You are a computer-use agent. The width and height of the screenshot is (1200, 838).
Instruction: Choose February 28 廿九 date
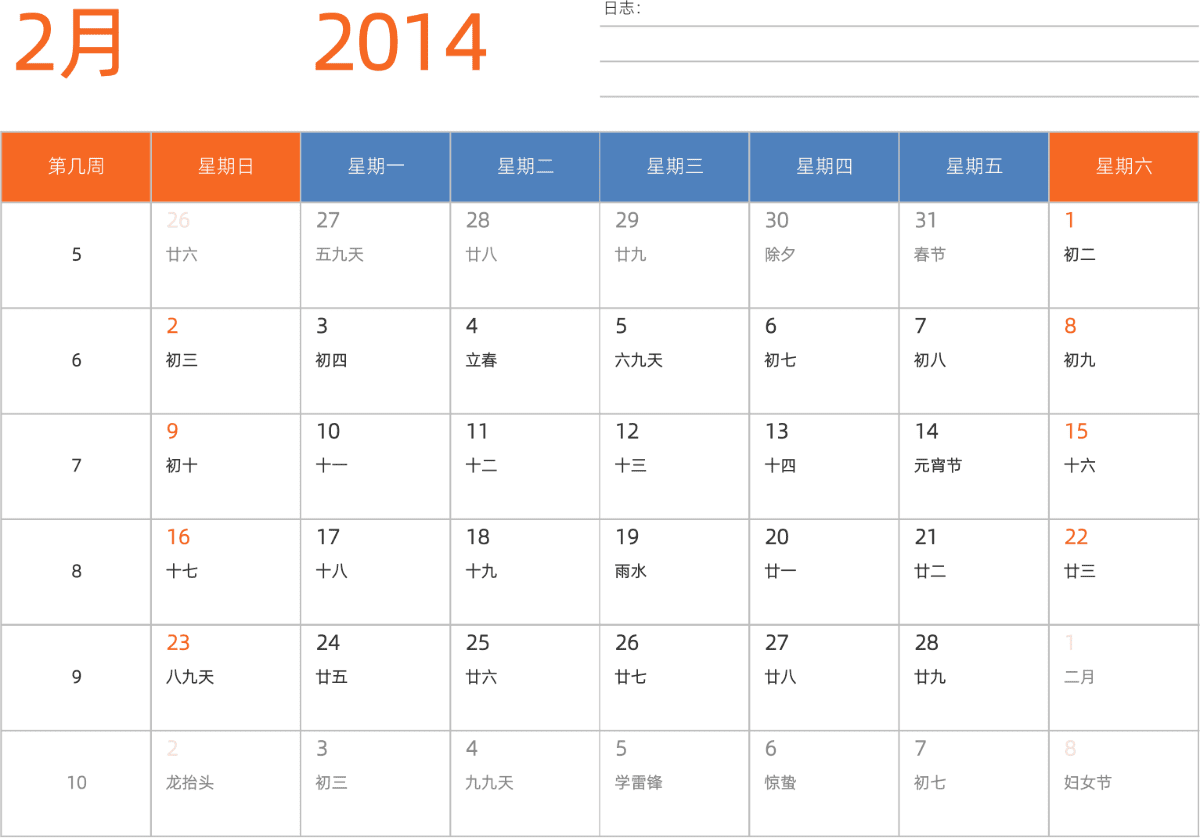click(974, 677)
